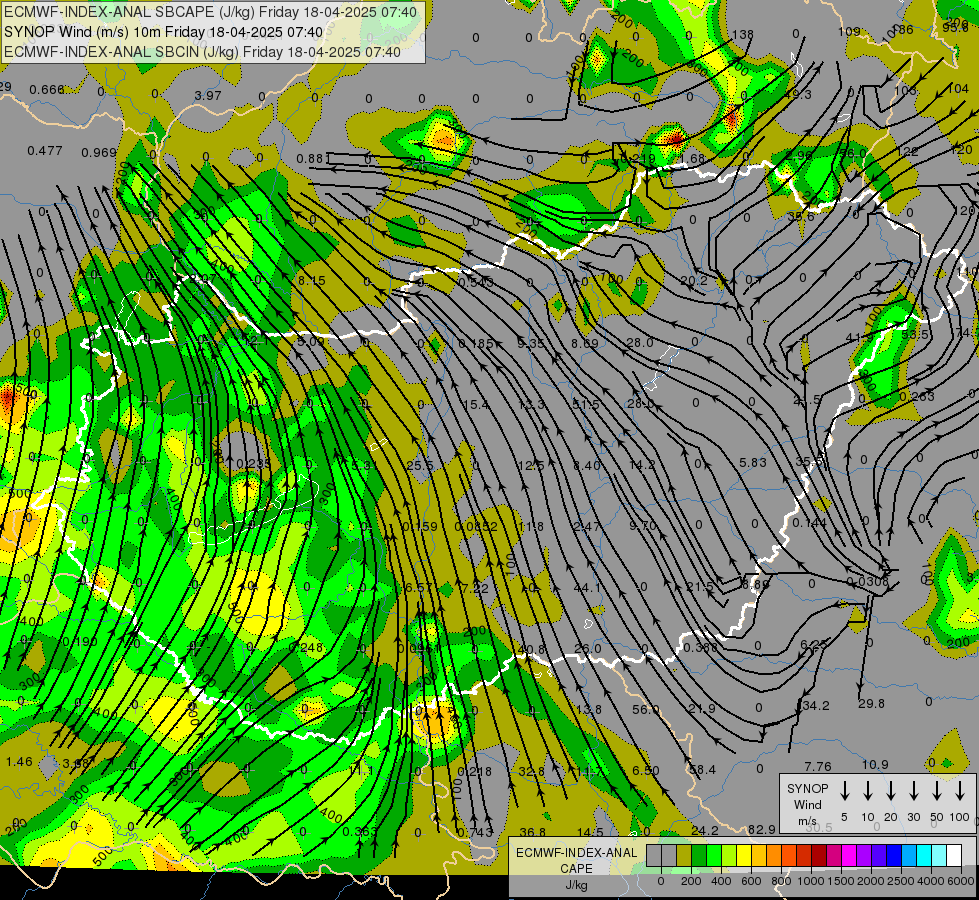The width and height of the screenshot is (979, 900).
Task: Click the map value 7.76
Action: pyautogui.click(x=818, y=766)
